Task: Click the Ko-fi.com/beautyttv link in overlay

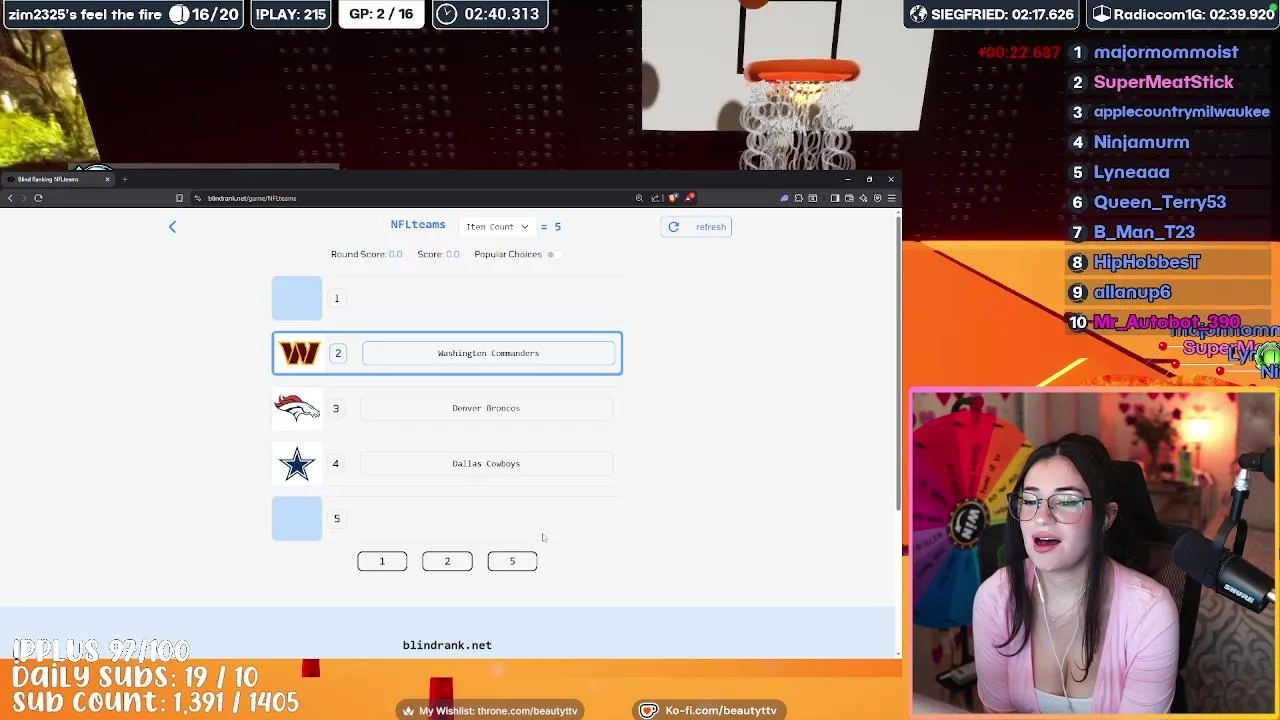Action: (709, 711)
